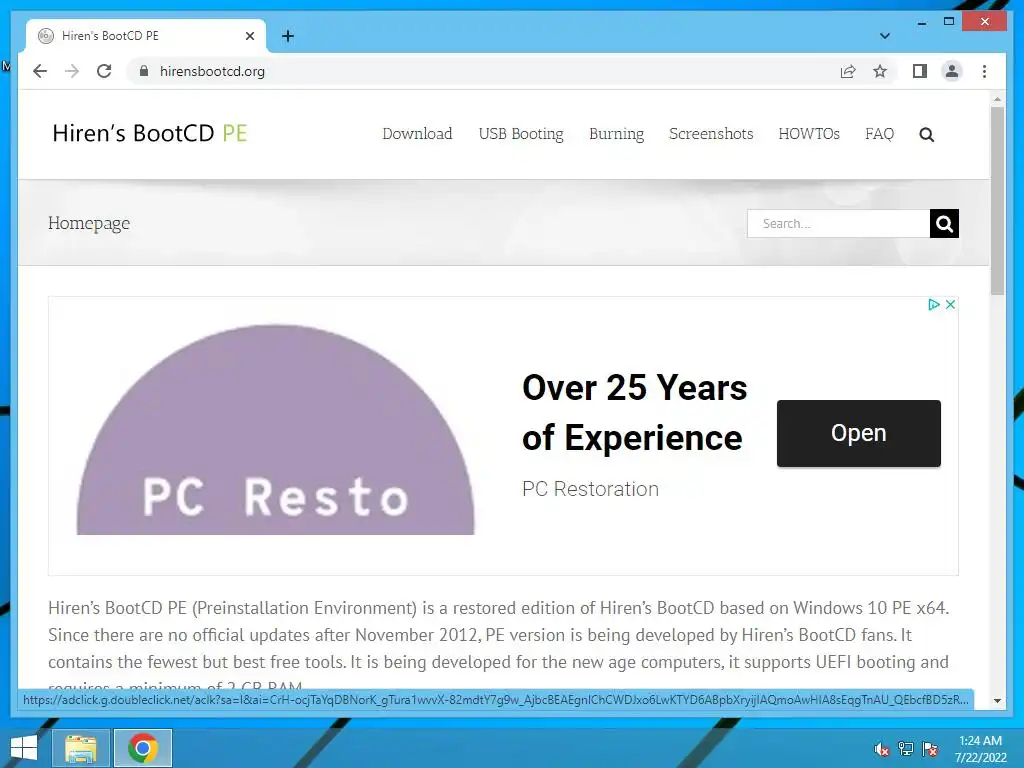This screenshot has height=768, width=1024.
Task: Open File Explorer from the taskbar
Action: pyautogui.click(x=81, y=748)
